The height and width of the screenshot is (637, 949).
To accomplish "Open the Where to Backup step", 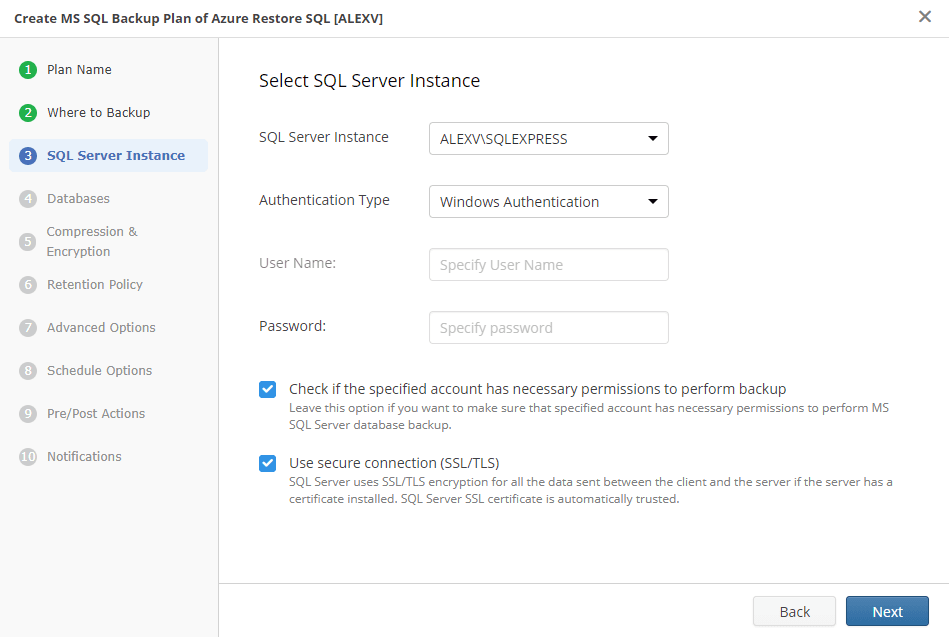I will 98,113.
